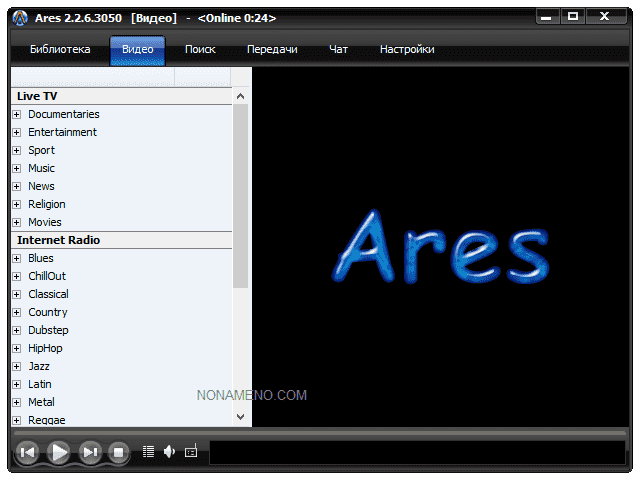This screenshot has width=640, height=480.
Task: Expand the Documentaries category
Action: pyautogui.click(x=17, y=115)
